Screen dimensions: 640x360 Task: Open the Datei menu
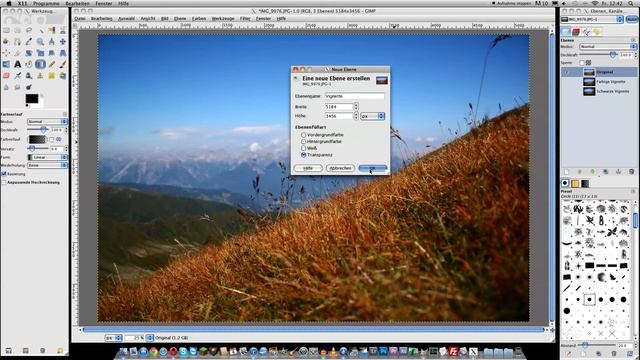coord(80,18)
